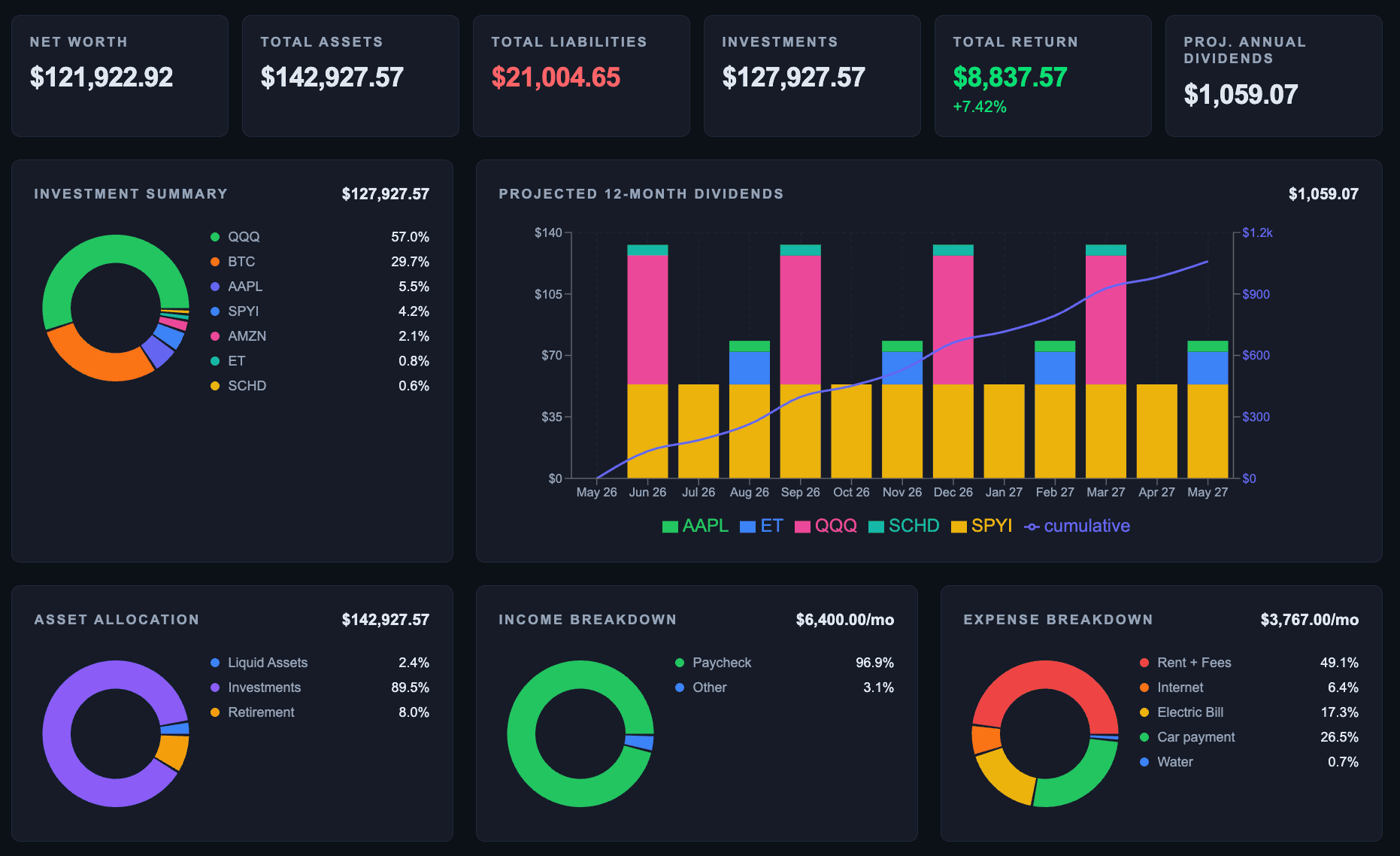The height and width of the screenshot is (856, 1400).
Task: Click the Rent + Fees expense label
Action: click(1194, 663)
